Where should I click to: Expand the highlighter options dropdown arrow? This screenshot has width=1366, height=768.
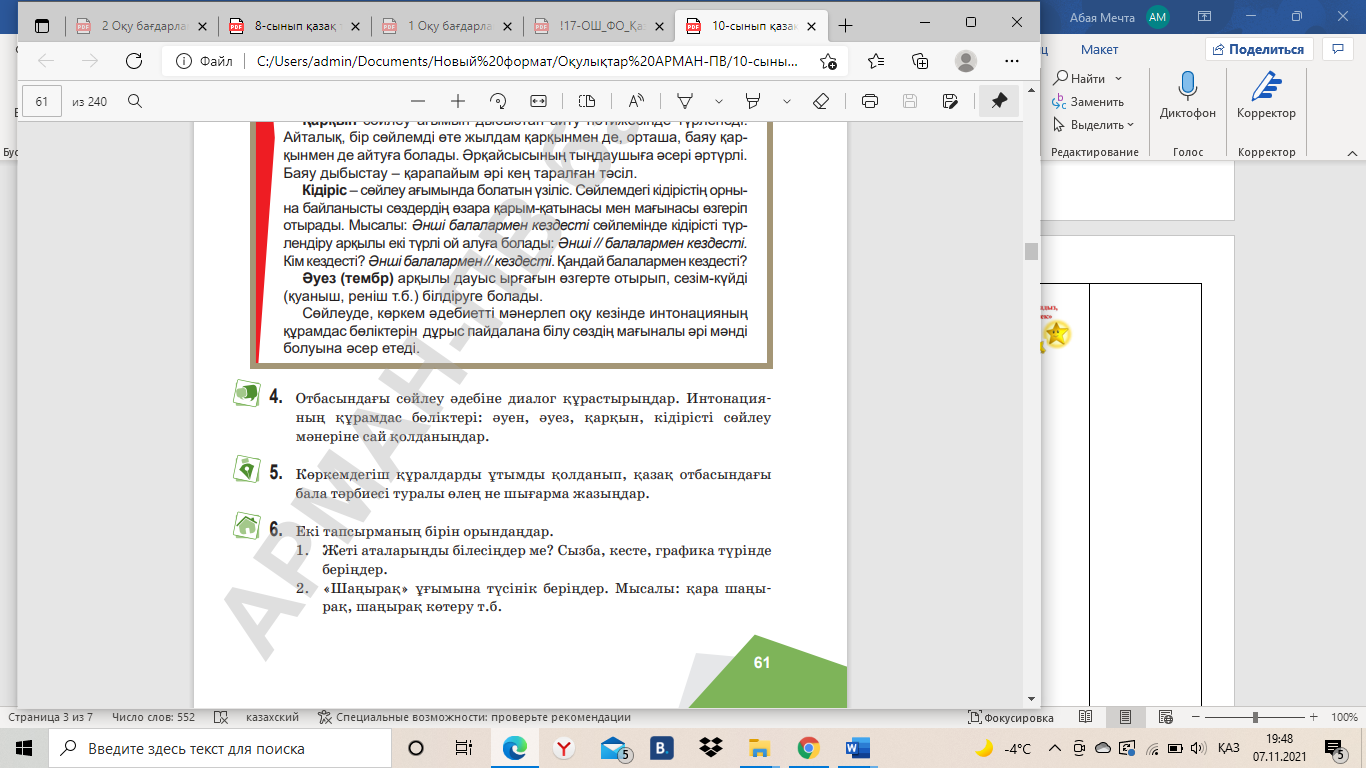tap(787, 101)
